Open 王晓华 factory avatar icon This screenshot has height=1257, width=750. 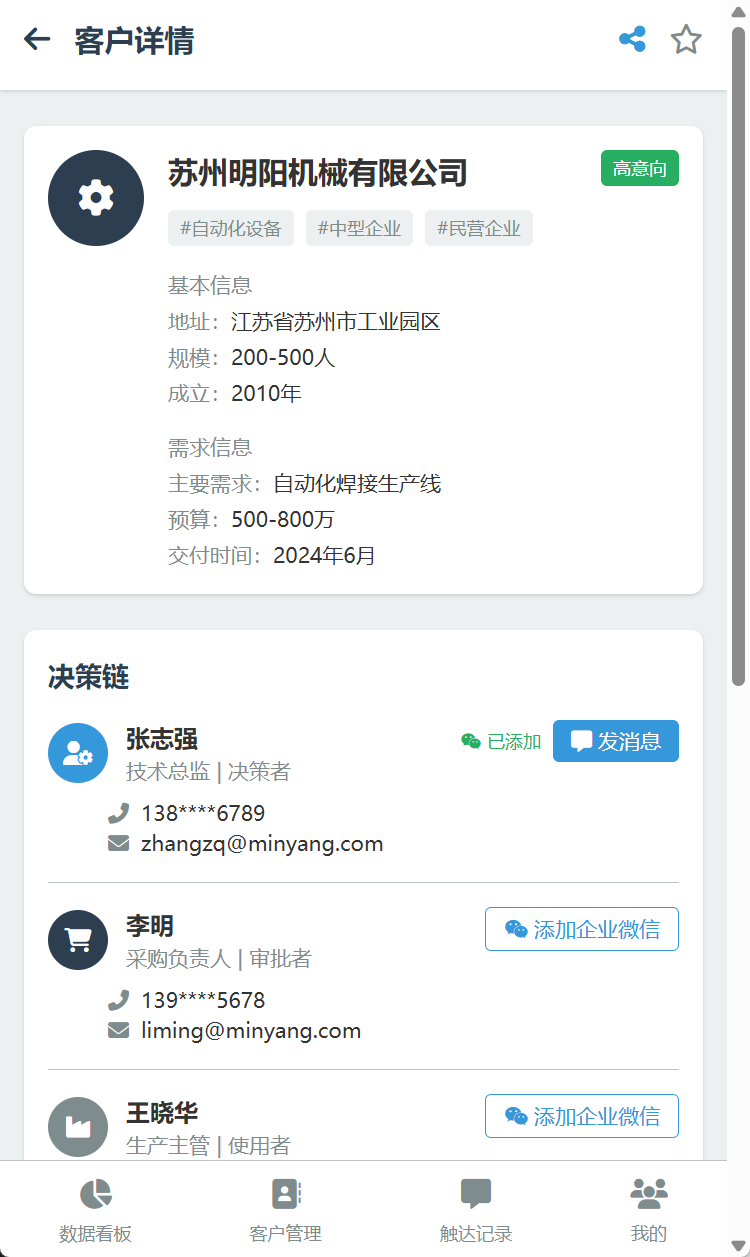[78, 1127]
